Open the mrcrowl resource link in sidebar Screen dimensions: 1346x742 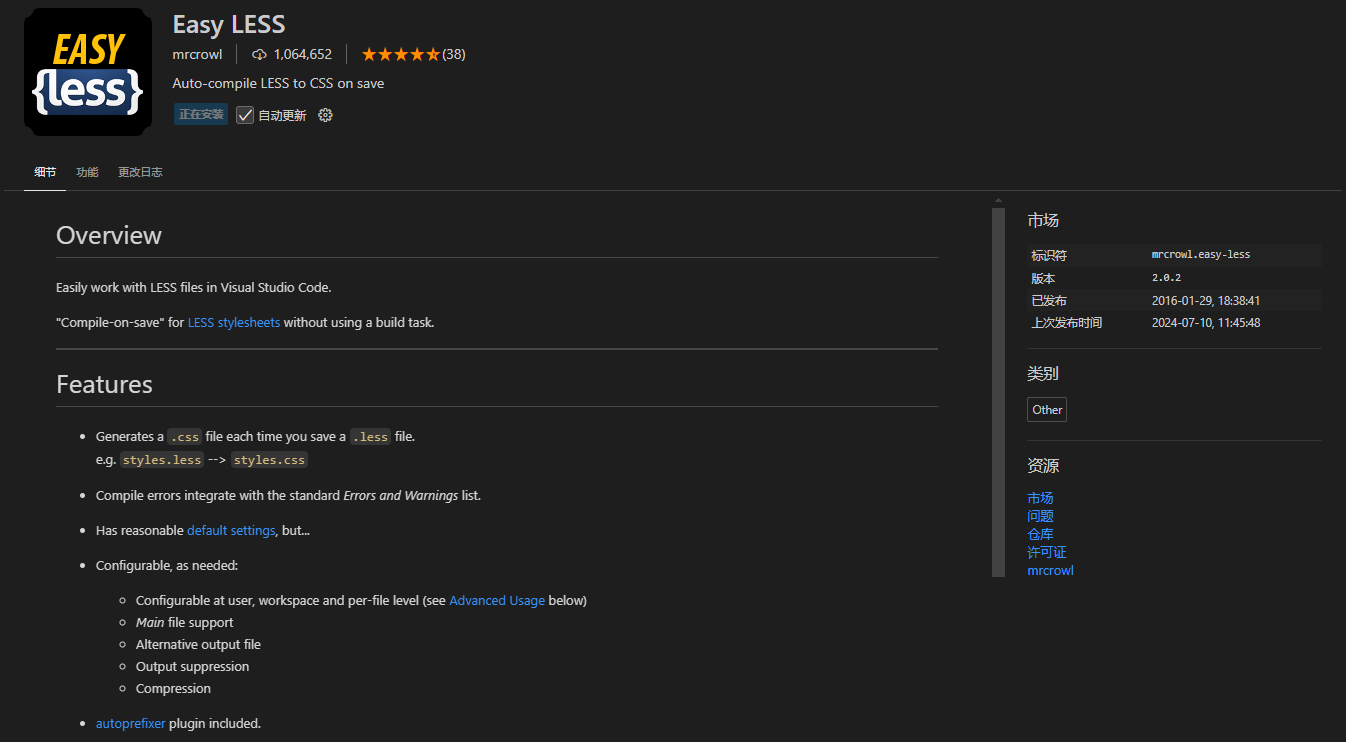pyautogui.click(x=1050, y=570)
